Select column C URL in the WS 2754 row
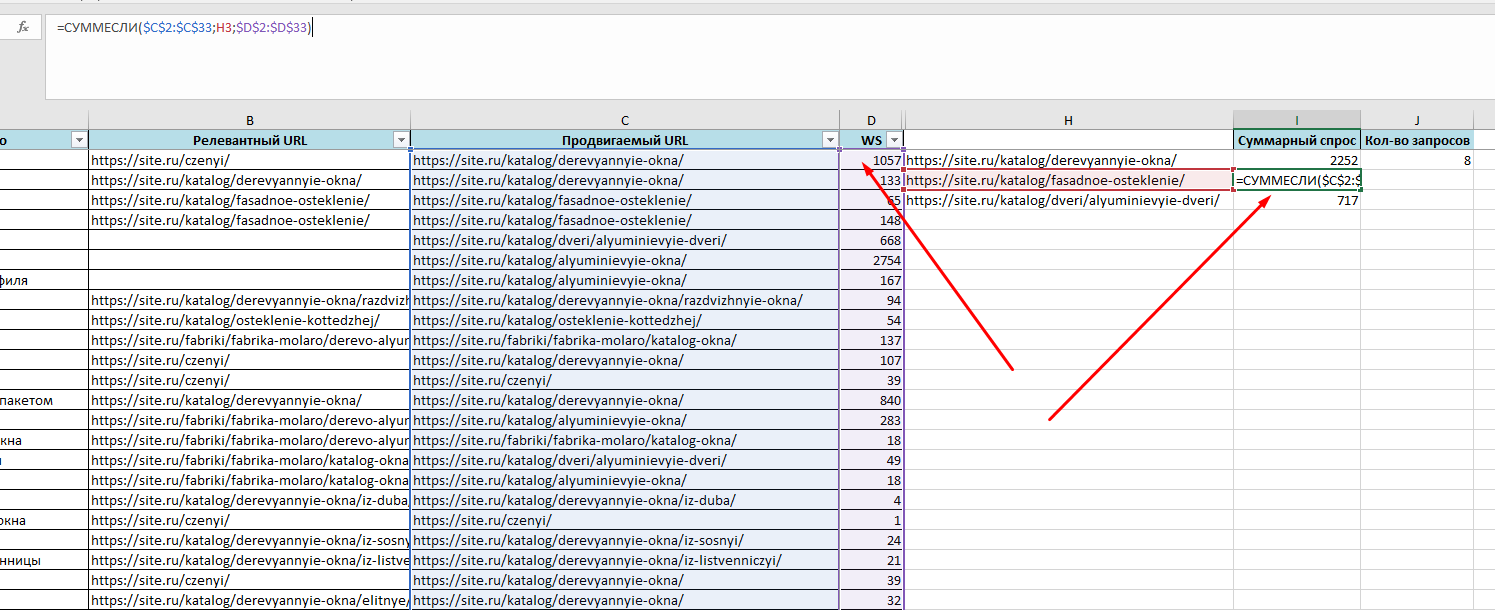The width and height of the screenshot is (1495, 610). pyautogui.click(x=624, y=260)
